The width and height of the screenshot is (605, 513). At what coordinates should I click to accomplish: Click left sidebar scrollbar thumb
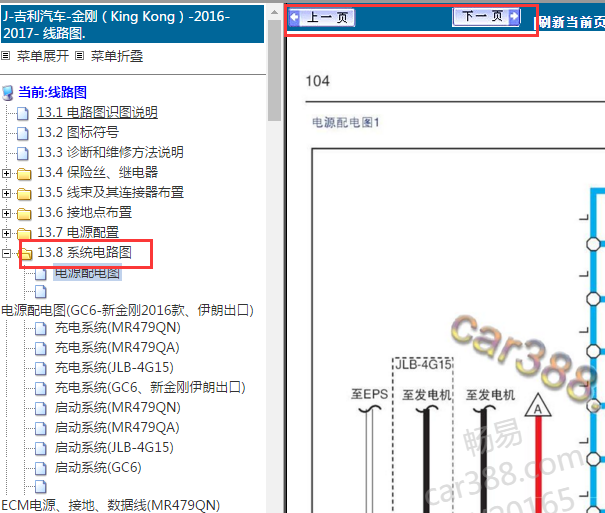coord(275,70)
